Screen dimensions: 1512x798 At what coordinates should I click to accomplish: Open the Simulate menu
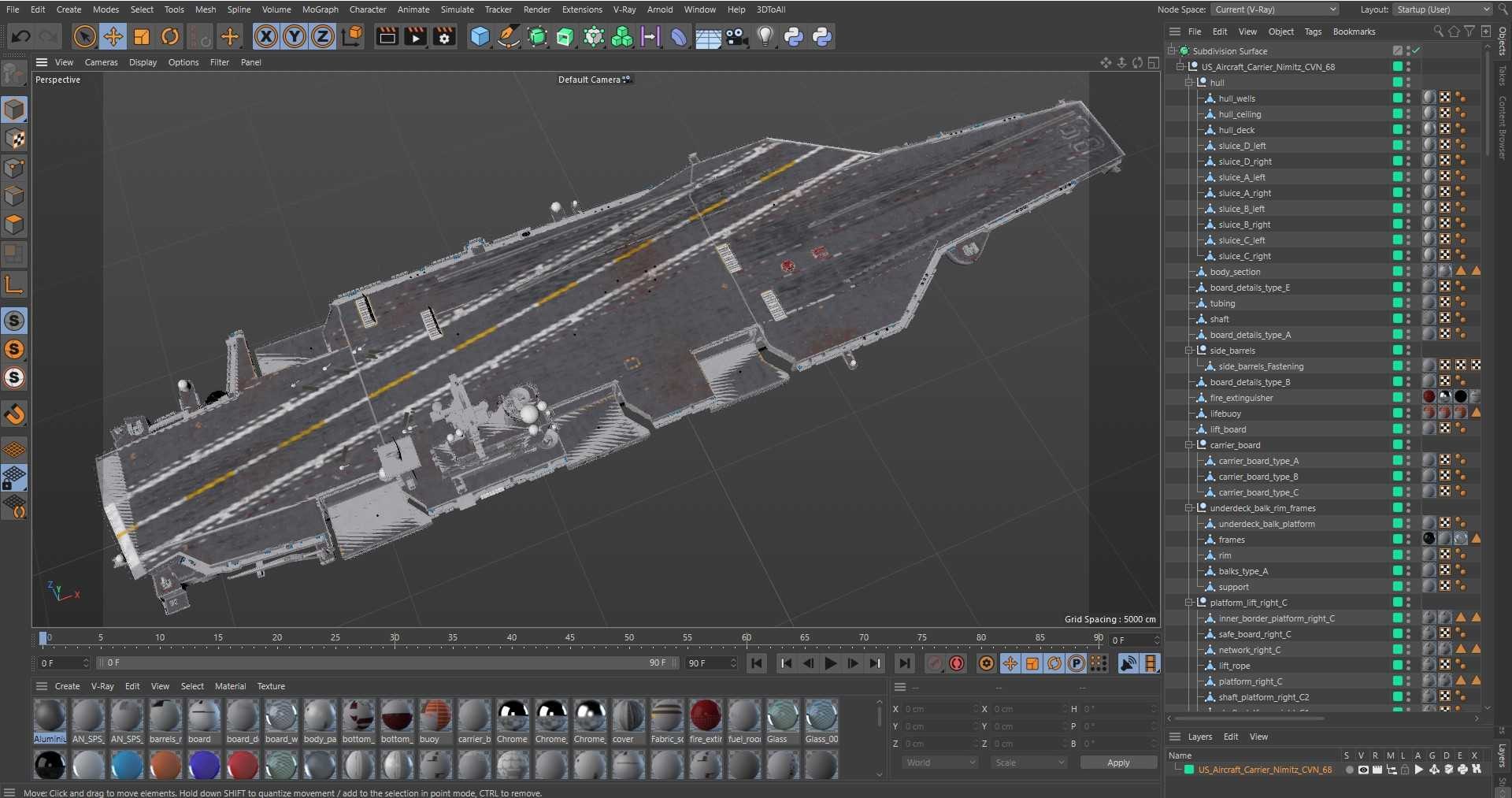click(x=457, y=9)
